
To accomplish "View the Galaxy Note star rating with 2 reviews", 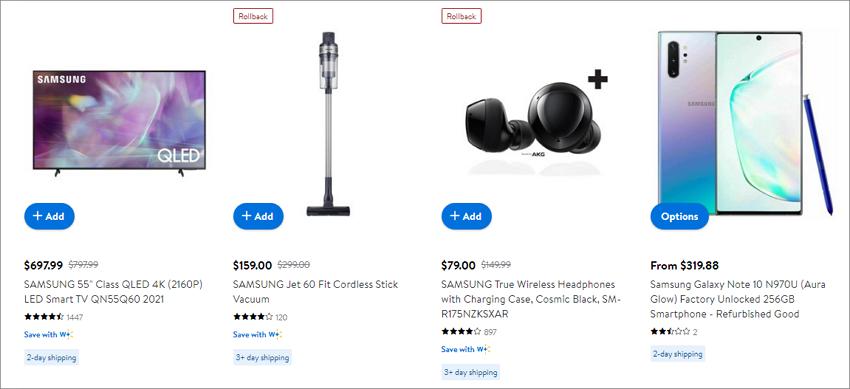I will 674,332.
